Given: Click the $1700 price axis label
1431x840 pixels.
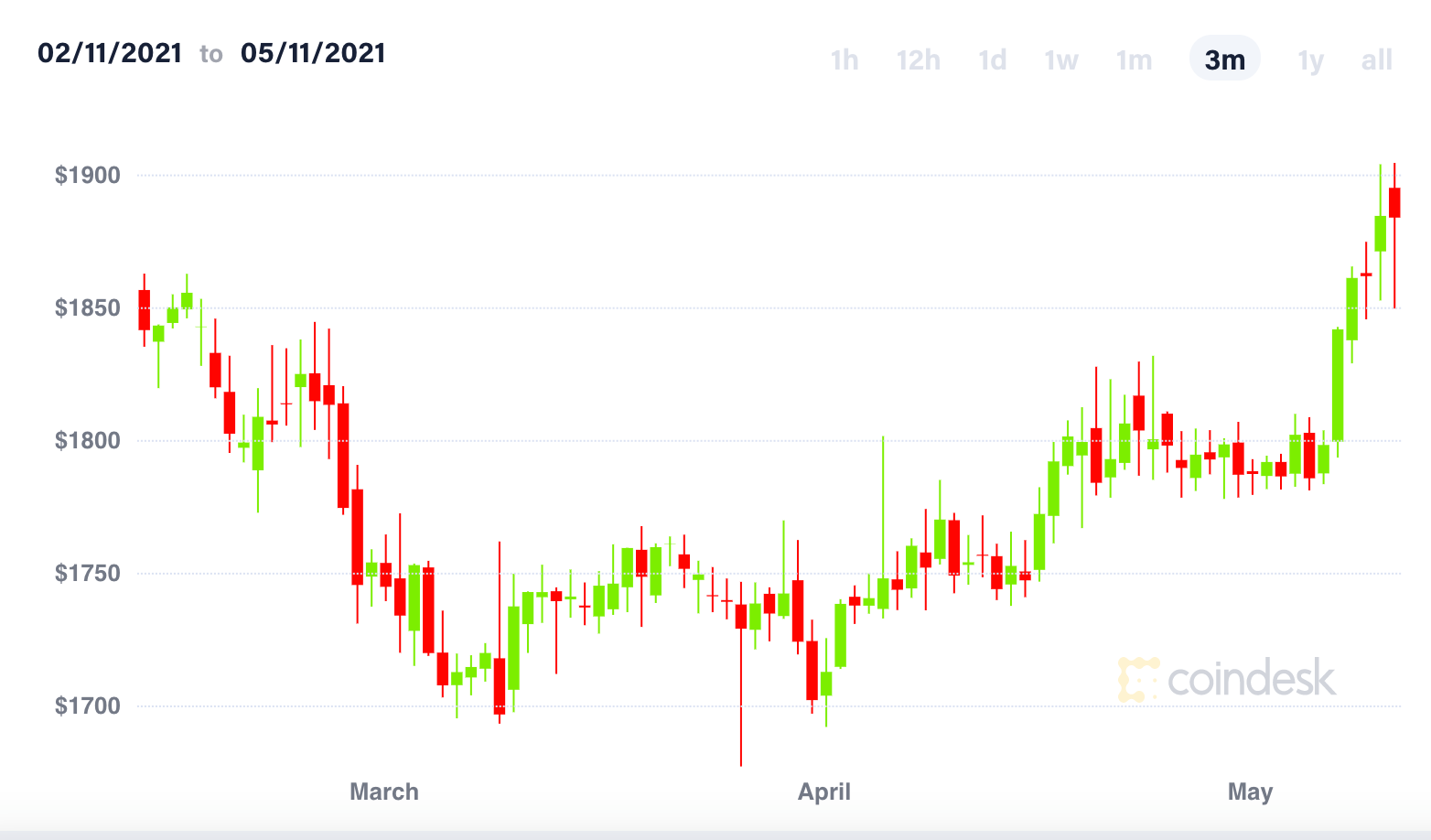Looking at the screenshot, I should (x=88, y=705).
